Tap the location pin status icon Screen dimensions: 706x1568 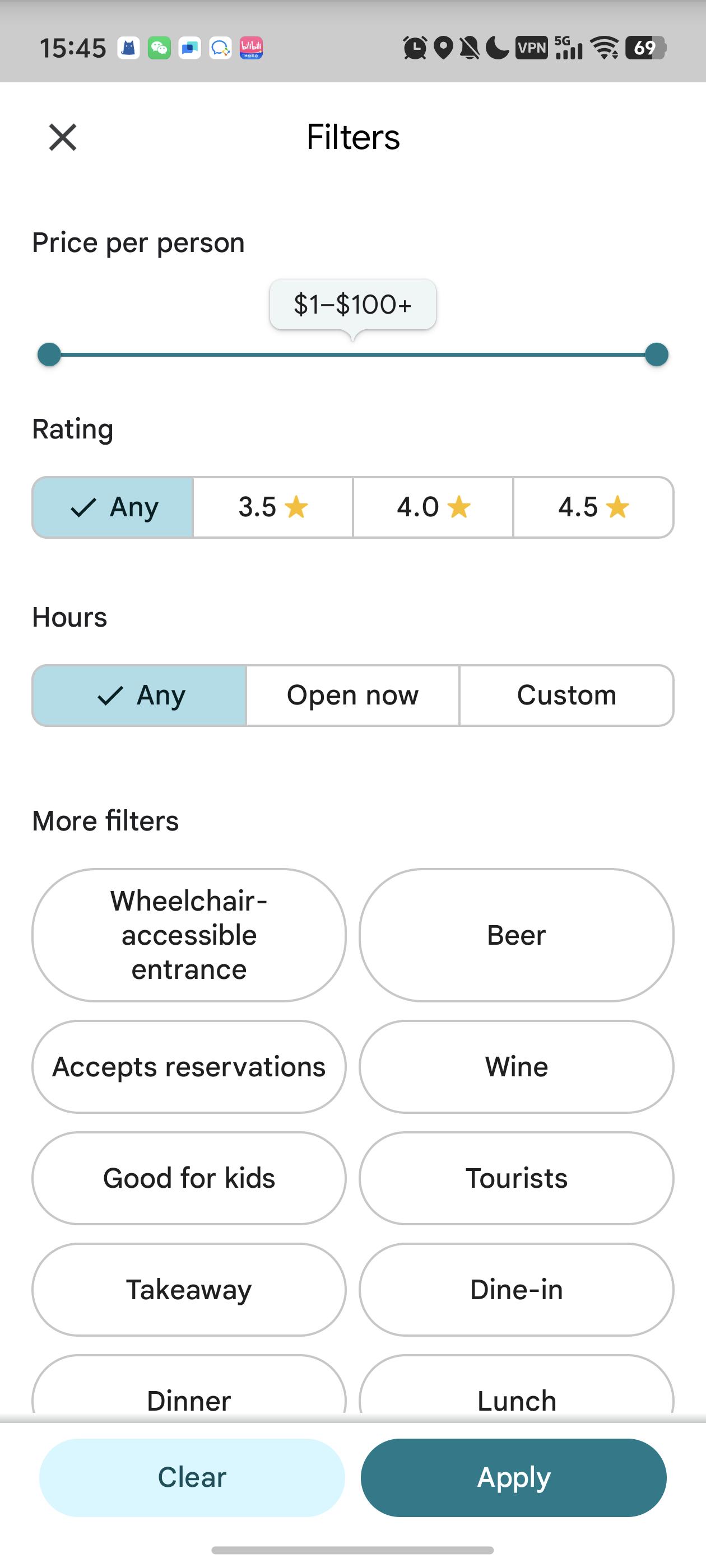click(x=444, y=48)
